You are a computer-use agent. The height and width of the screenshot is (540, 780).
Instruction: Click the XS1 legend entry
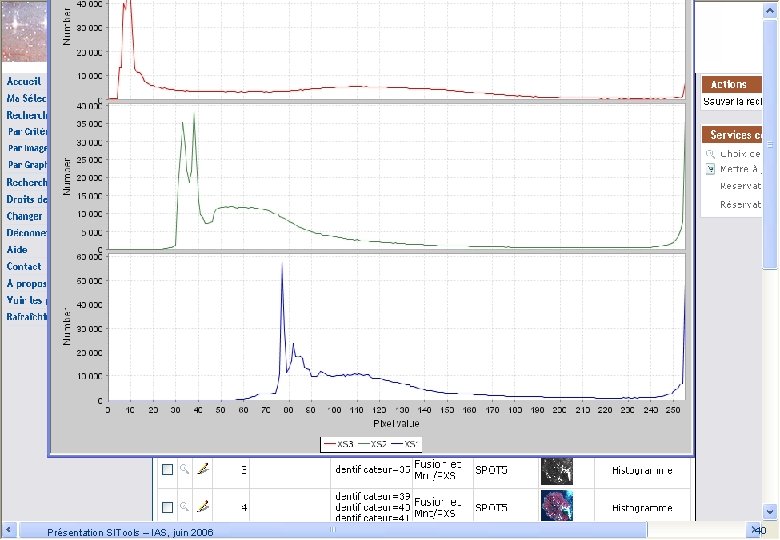click(404, 444)
